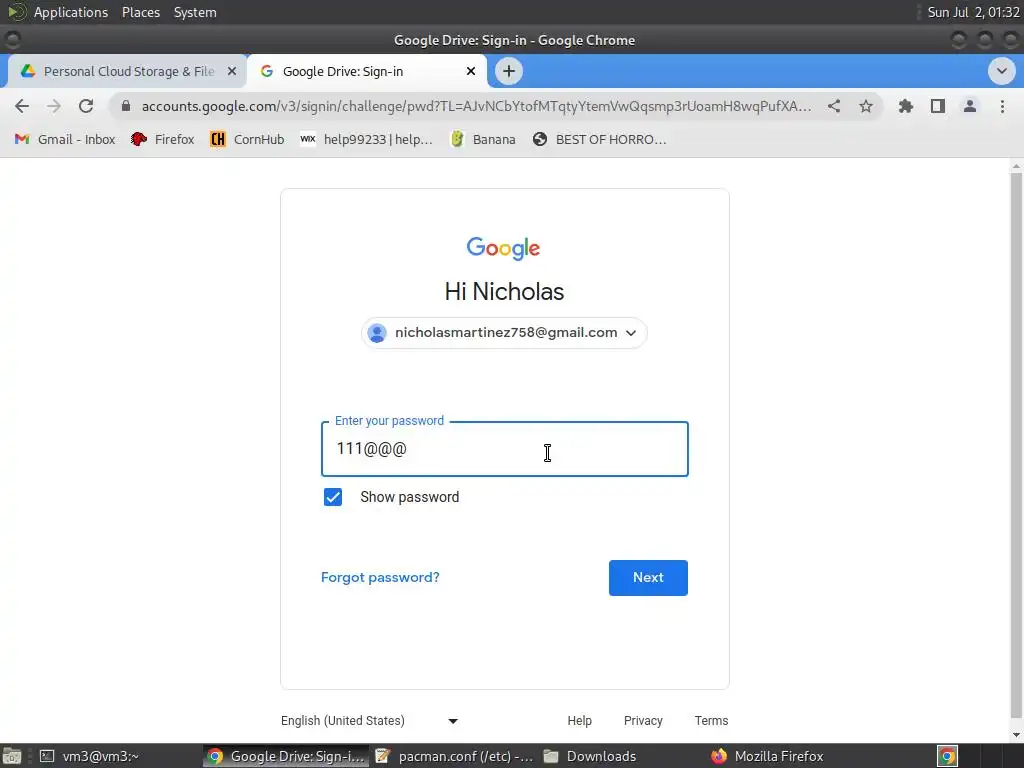Bookmark this page with the star

866,106
